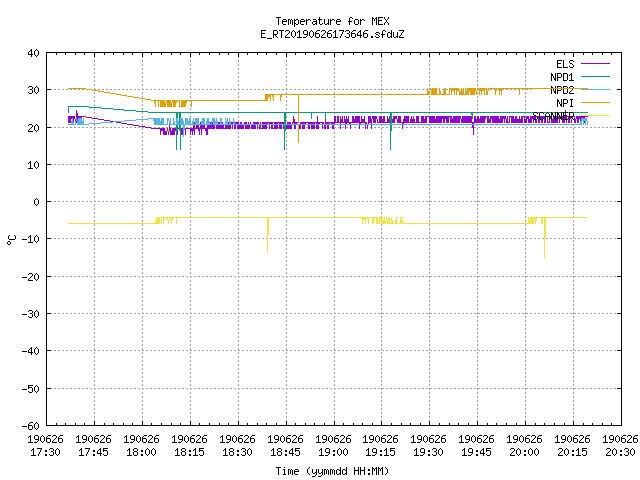
Task: Click the x-axis tick label 20:15
Action: [x=572, y=452]
